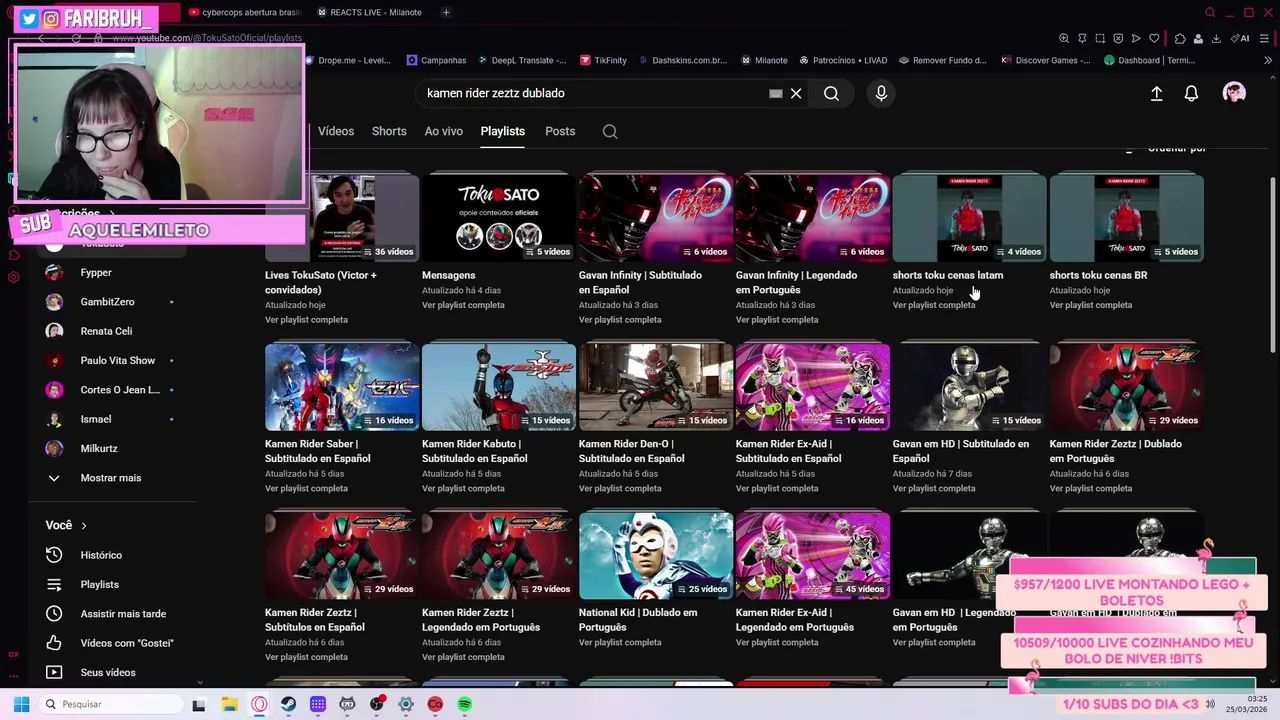Switch to the Shorts tab
The width and height of the screenshot is (1280, 720).
(389, 131)
